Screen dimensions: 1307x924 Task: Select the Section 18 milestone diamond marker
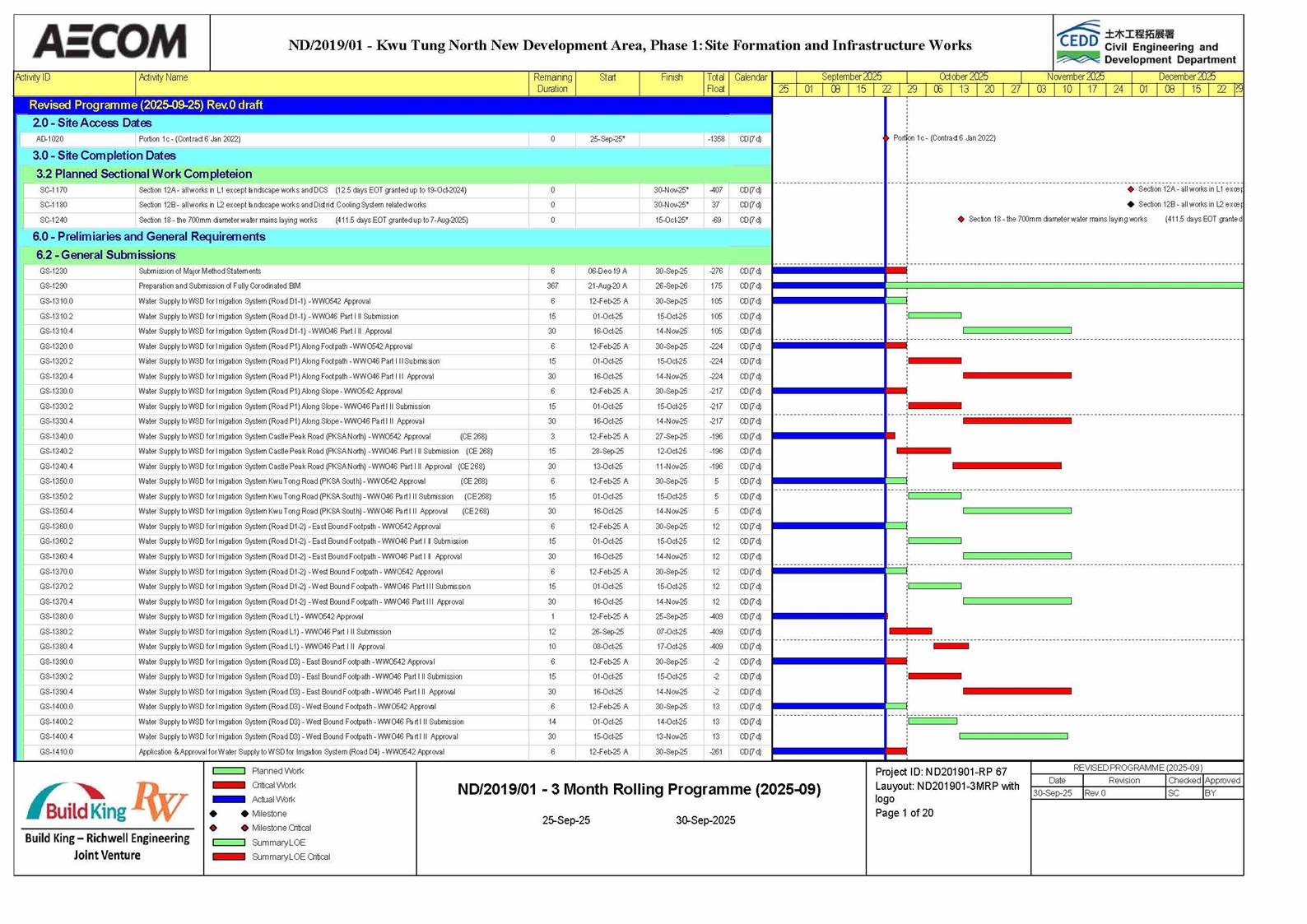click(x=960, y=220)
